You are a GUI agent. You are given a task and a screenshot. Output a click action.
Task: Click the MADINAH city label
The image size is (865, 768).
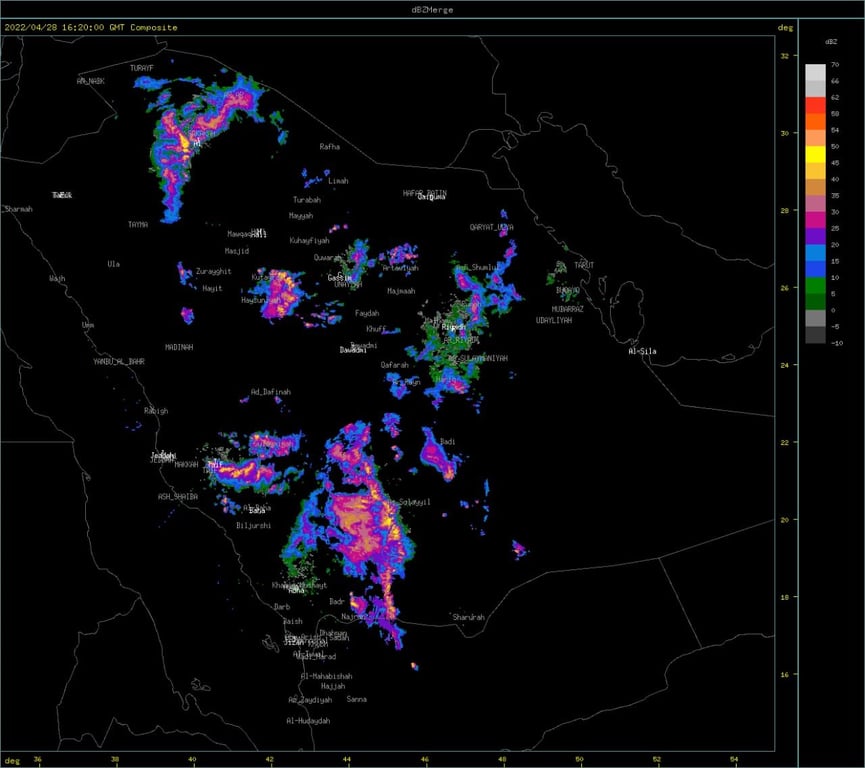179,347
